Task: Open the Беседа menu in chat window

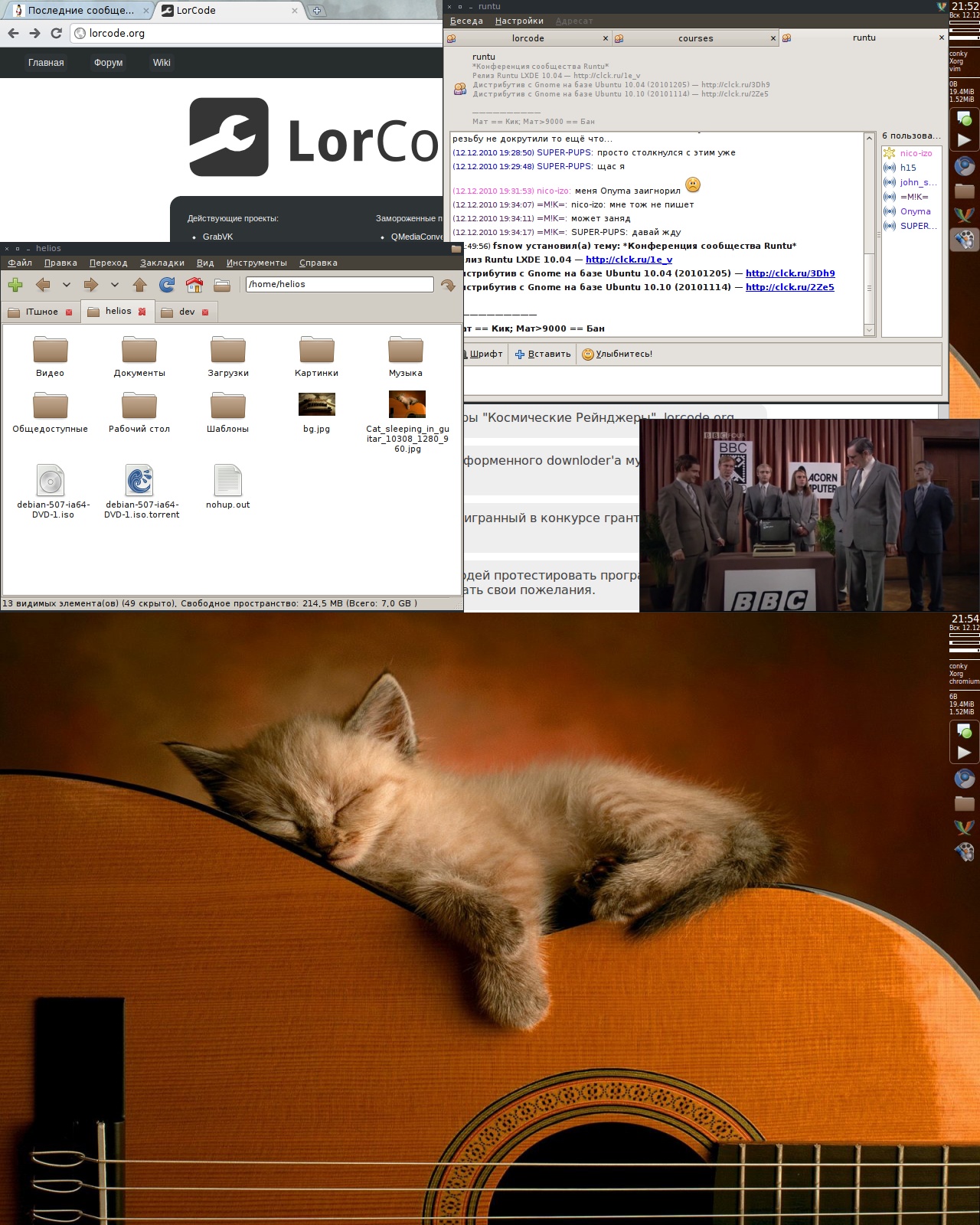Action: [x=466, y=21]
